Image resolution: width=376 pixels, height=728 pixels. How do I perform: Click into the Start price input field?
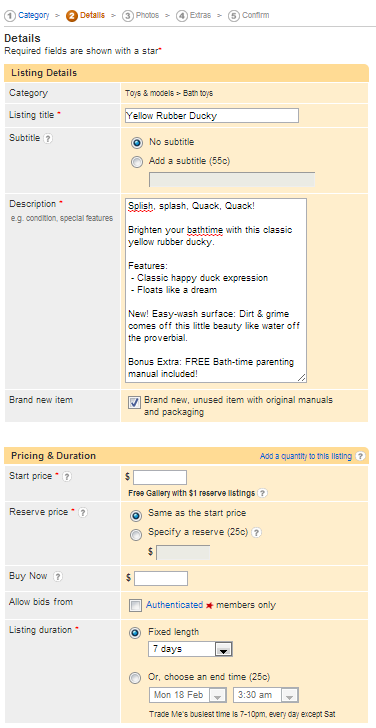click(160, 477)
